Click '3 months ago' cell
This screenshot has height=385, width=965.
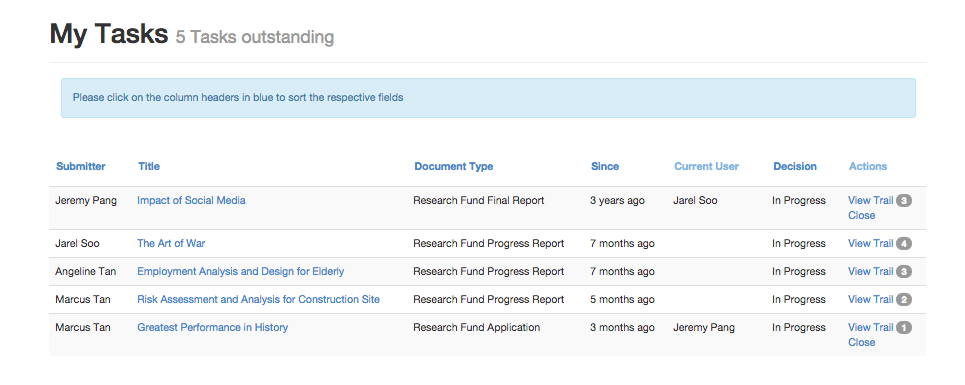pos(622,327)
